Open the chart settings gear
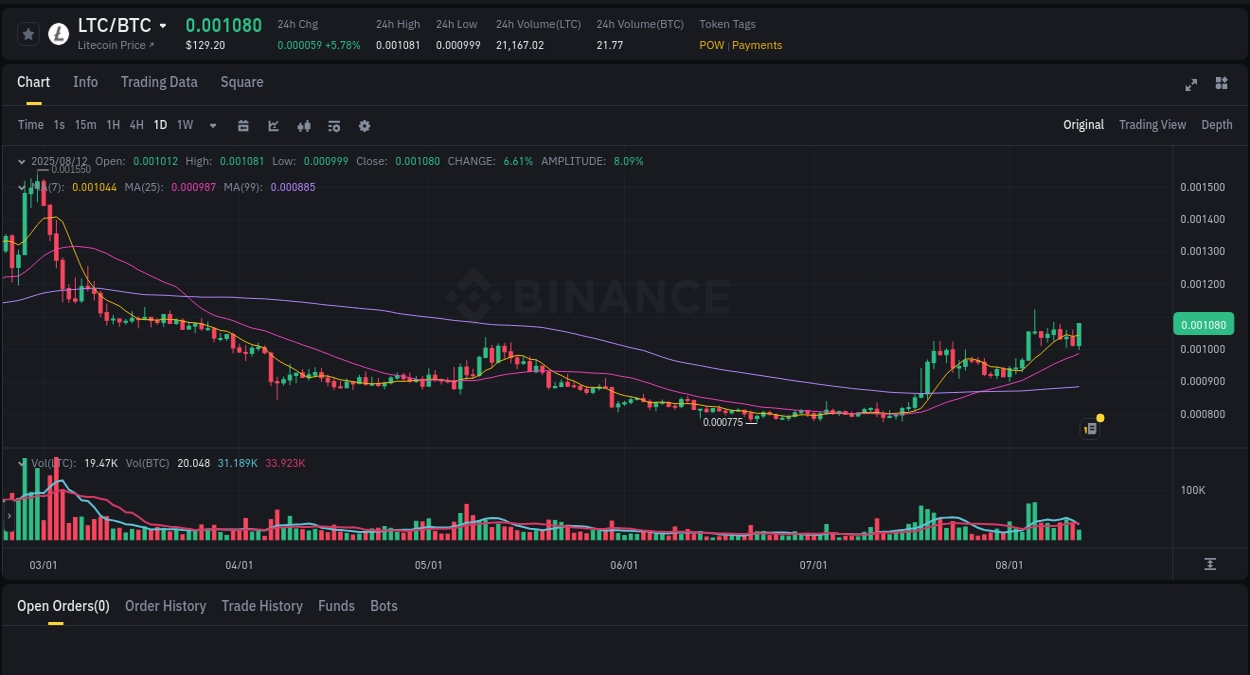The height and width of the screenshot is (675, 1250). click(364, 125)
